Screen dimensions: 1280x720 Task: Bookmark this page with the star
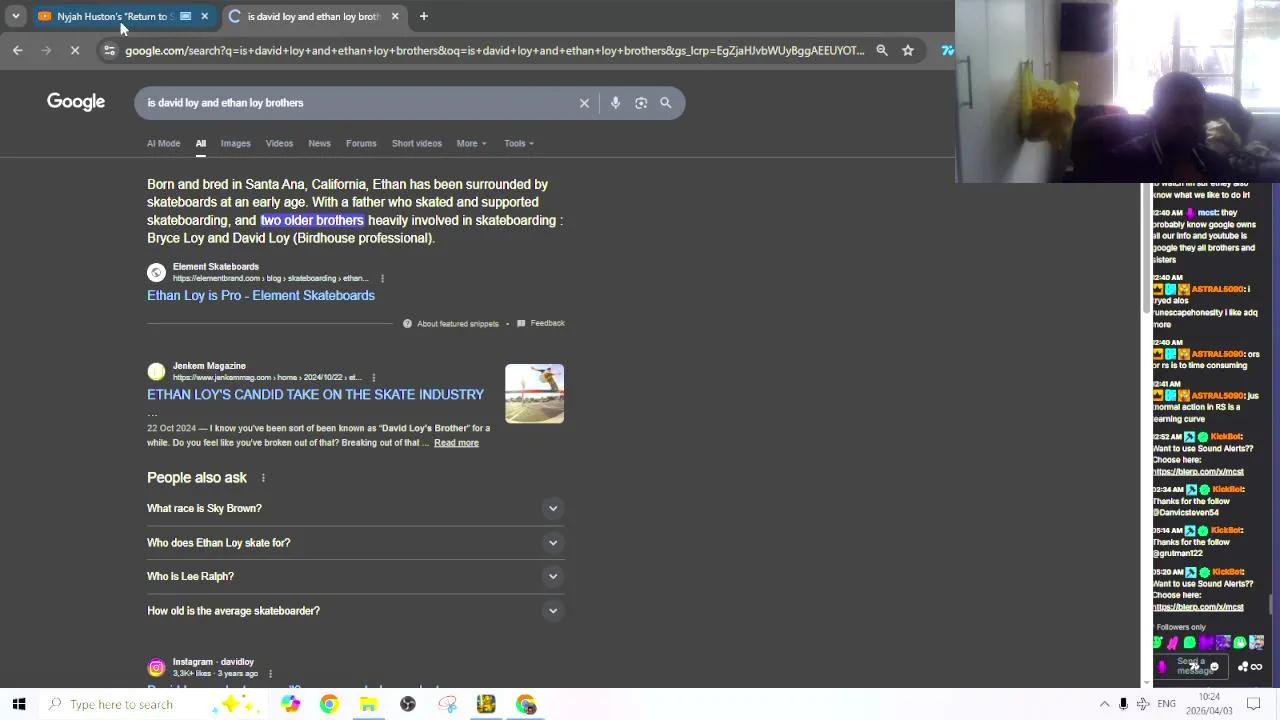908,50
